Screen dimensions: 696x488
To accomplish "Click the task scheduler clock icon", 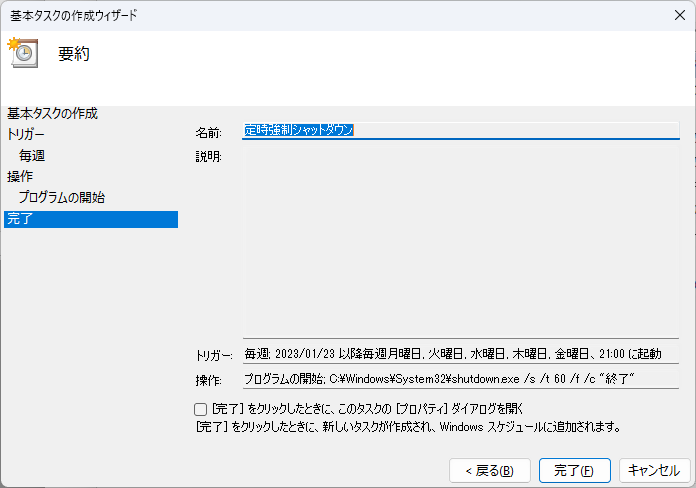I will tap(23, 53).
